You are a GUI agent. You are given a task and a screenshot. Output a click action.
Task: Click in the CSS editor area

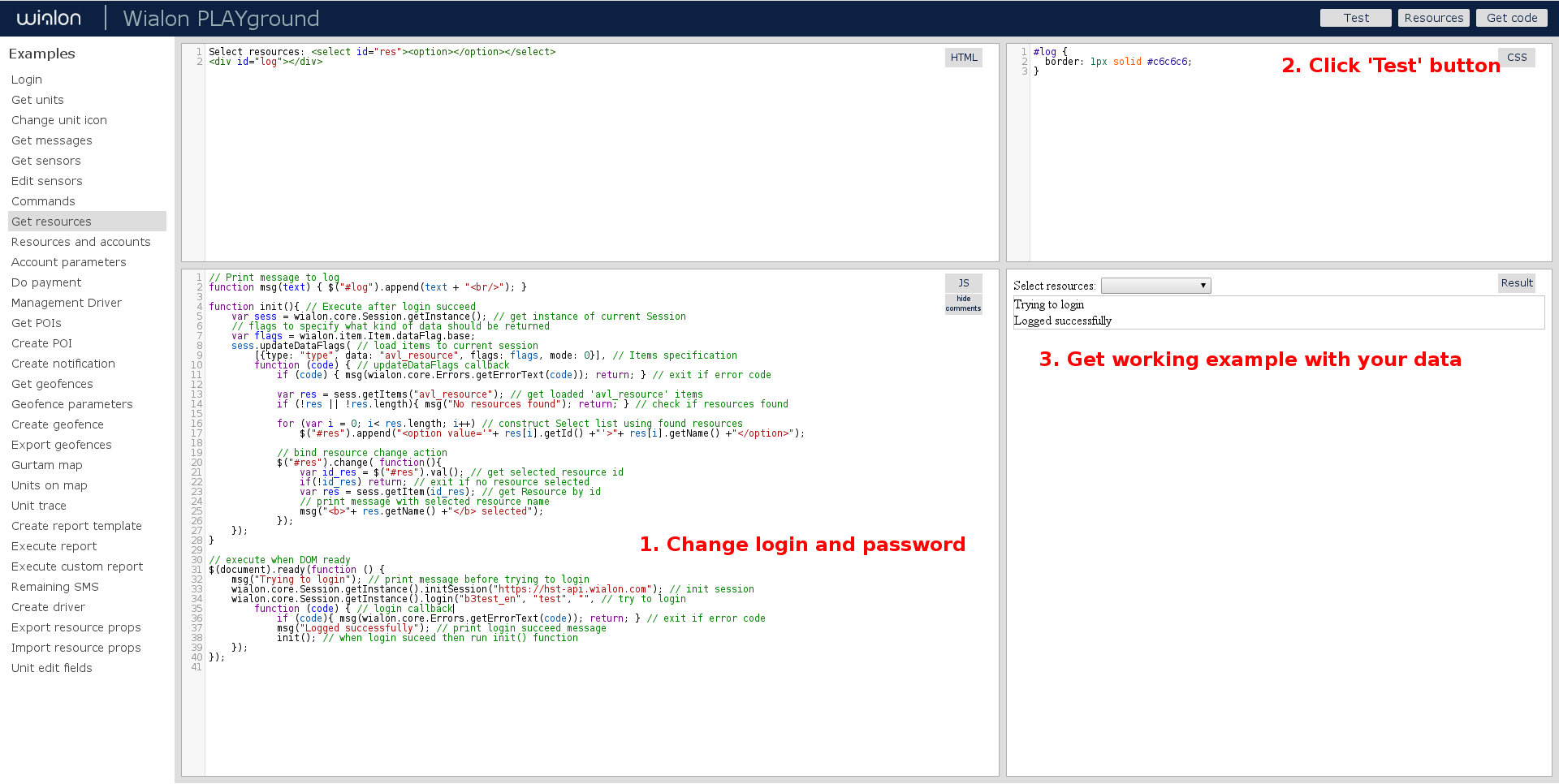point(1283,179)
